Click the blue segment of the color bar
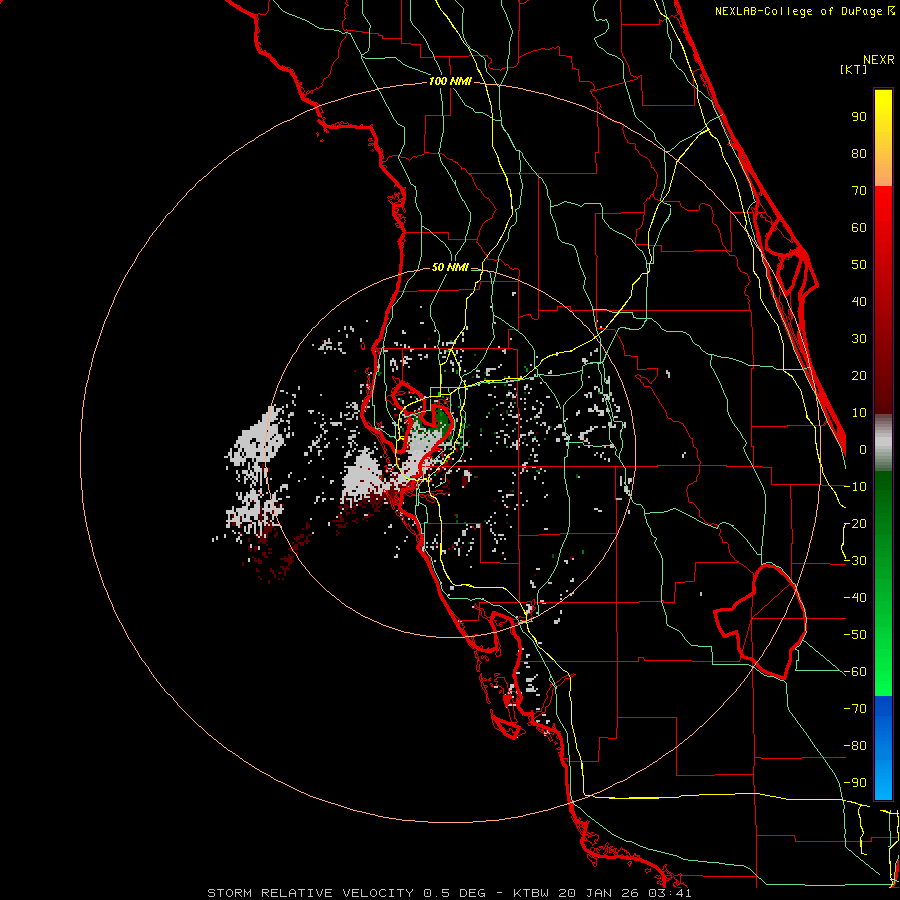Screen dimensions: 900x900 [883, 748]
